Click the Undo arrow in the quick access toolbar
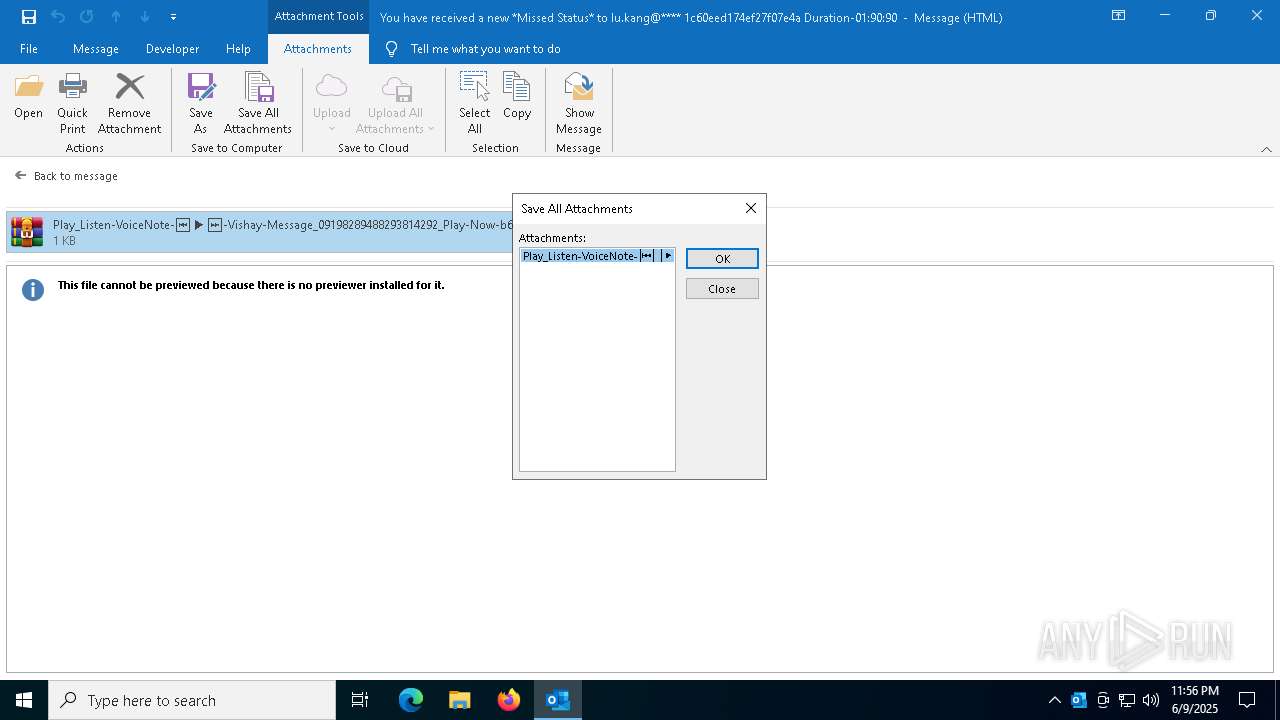 (x=58, y=16)
